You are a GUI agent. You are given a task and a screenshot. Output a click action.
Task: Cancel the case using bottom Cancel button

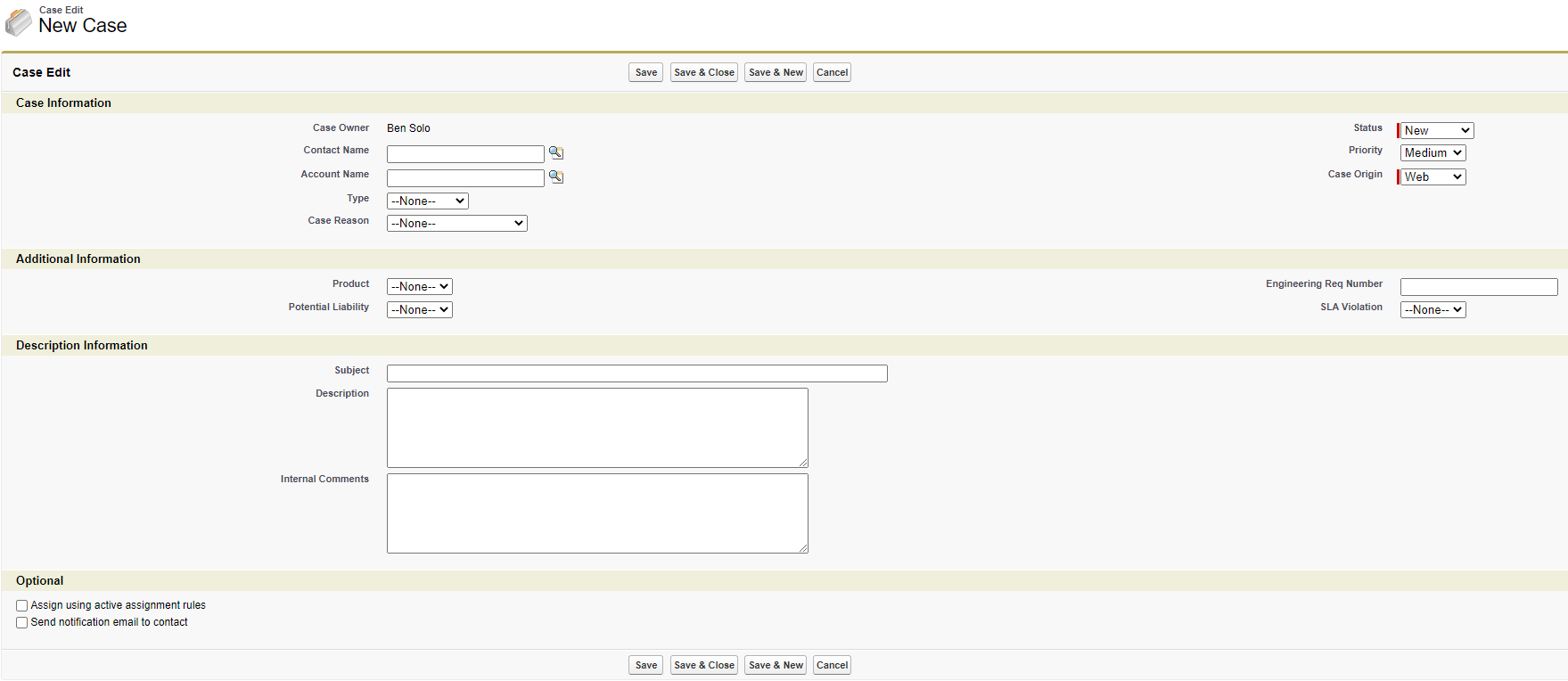pyautogui.click(x=832, y=666)
